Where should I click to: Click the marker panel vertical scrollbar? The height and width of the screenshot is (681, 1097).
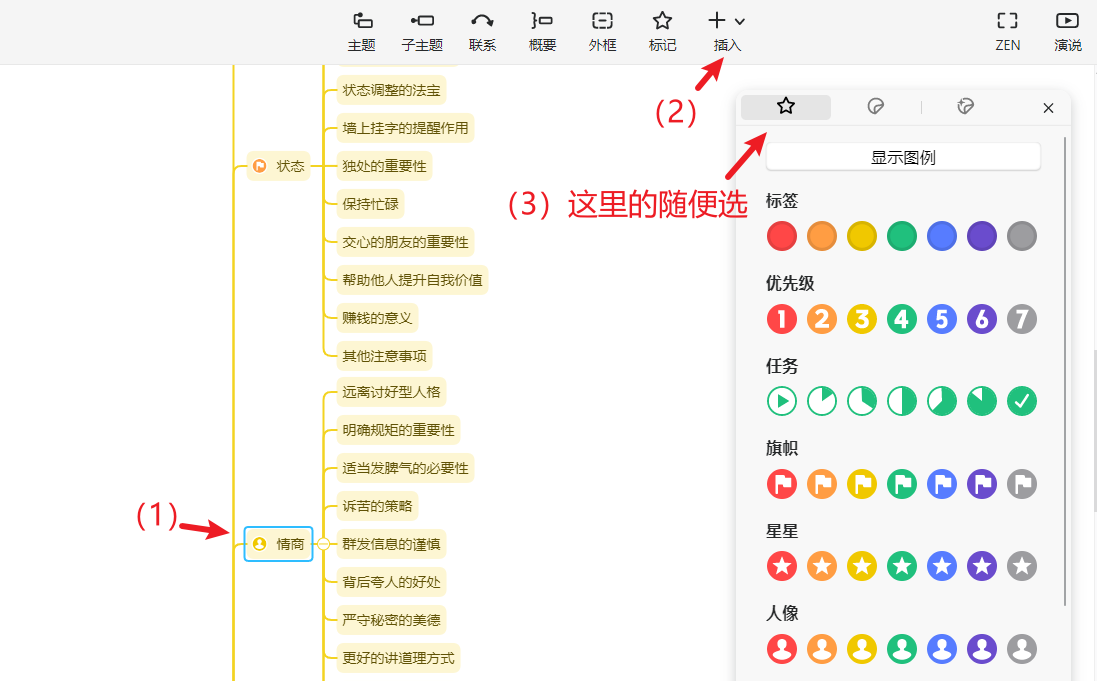(1065, 370)
